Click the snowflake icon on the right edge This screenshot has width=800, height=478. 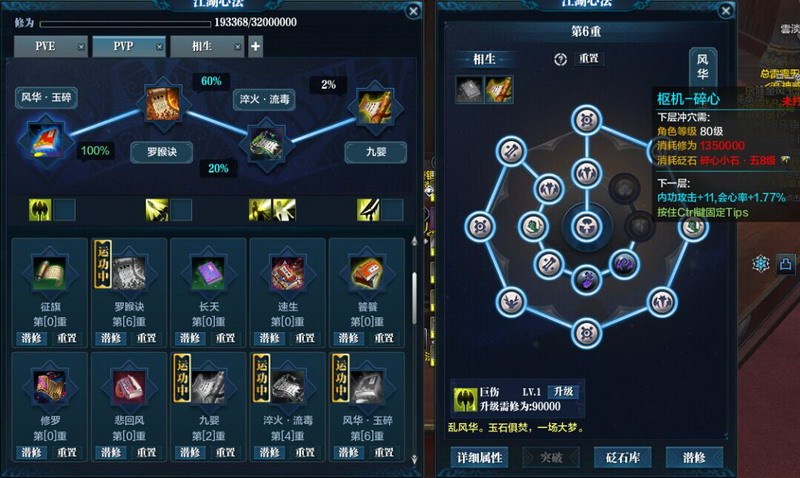pos(761,264)
